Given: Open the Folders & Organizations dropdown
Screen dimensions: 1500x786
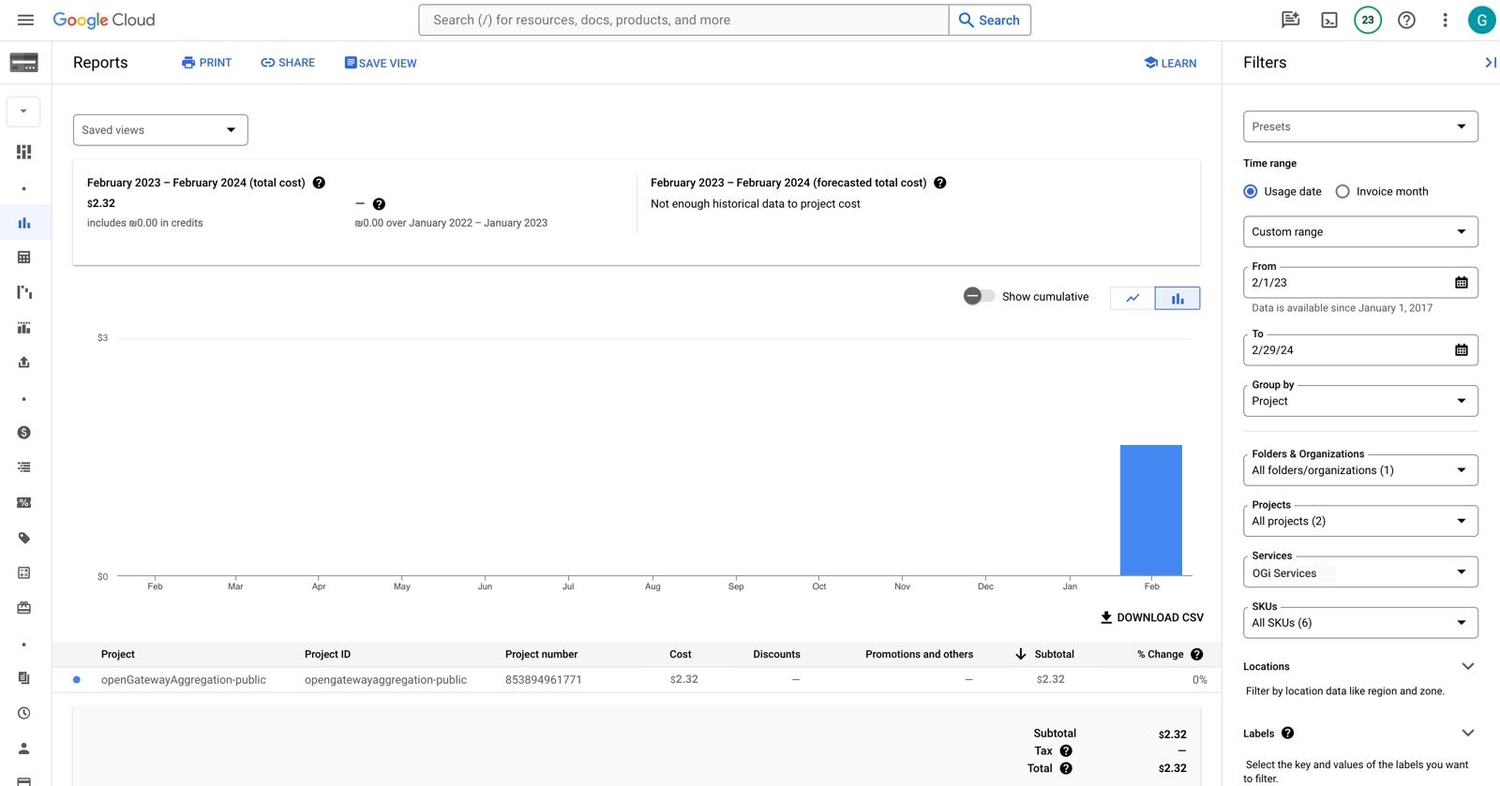Looking at the screenshot, I should pos(1360,470).
